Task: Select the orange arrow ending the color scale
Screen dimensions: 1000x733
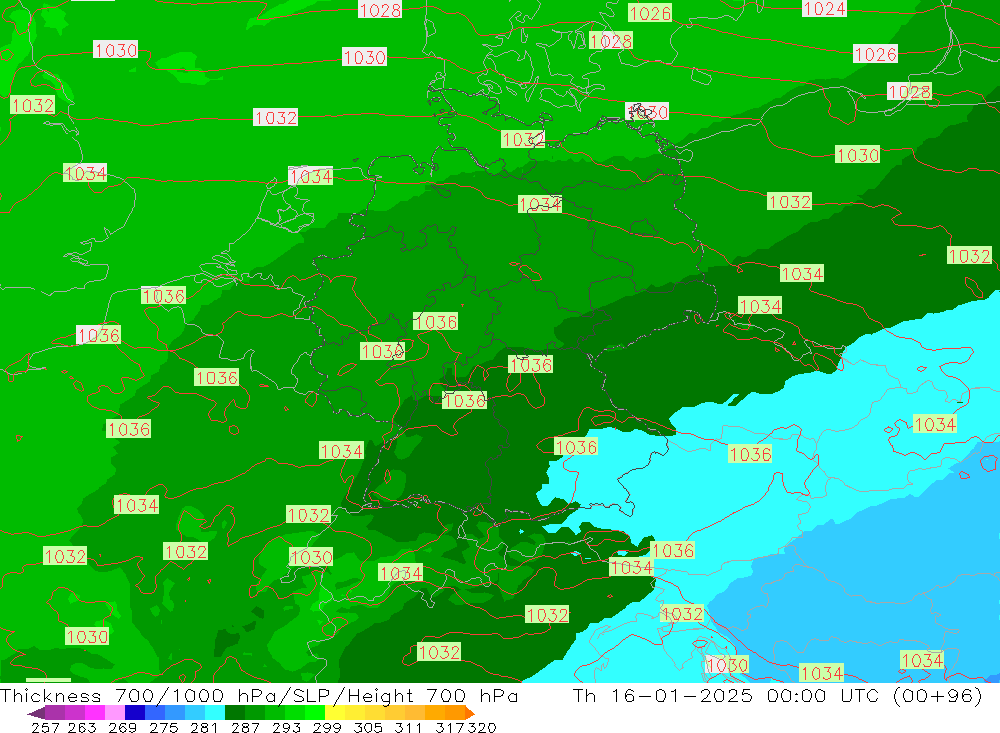Action: (470, 713)
